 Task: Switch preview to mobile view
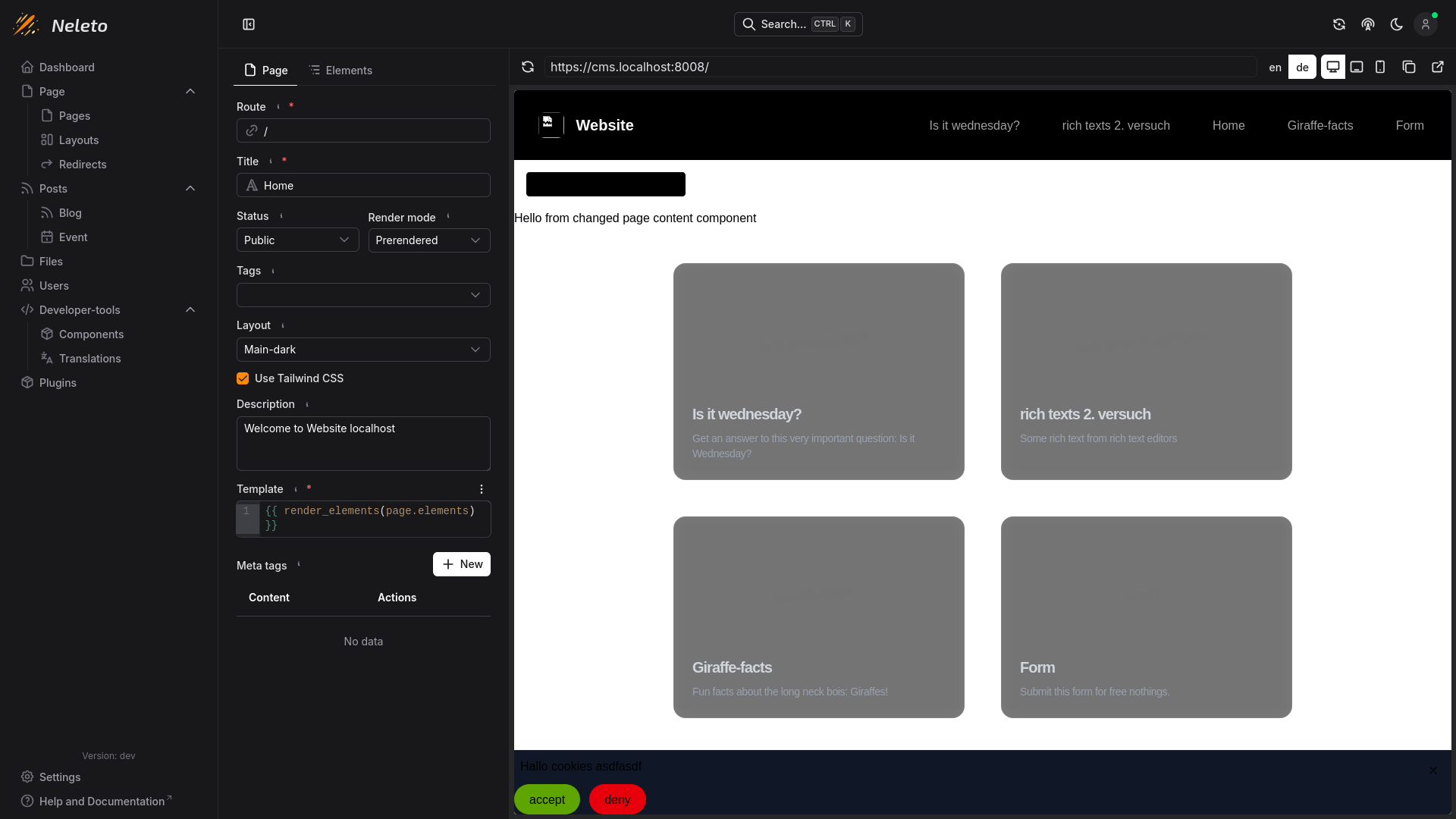[1380, 67]
